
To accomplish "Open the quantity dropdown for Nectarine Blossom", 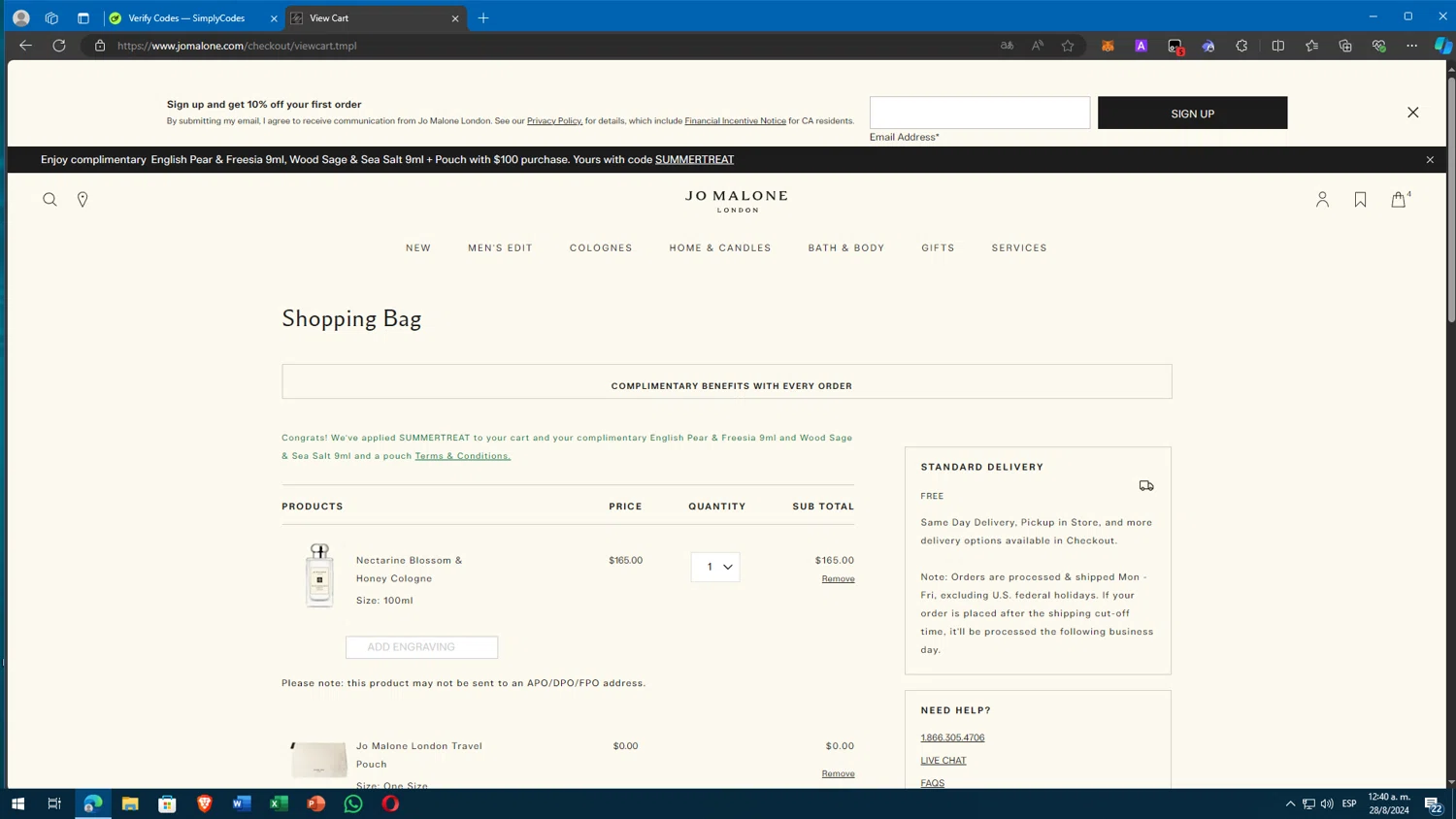I will [715, 567].
